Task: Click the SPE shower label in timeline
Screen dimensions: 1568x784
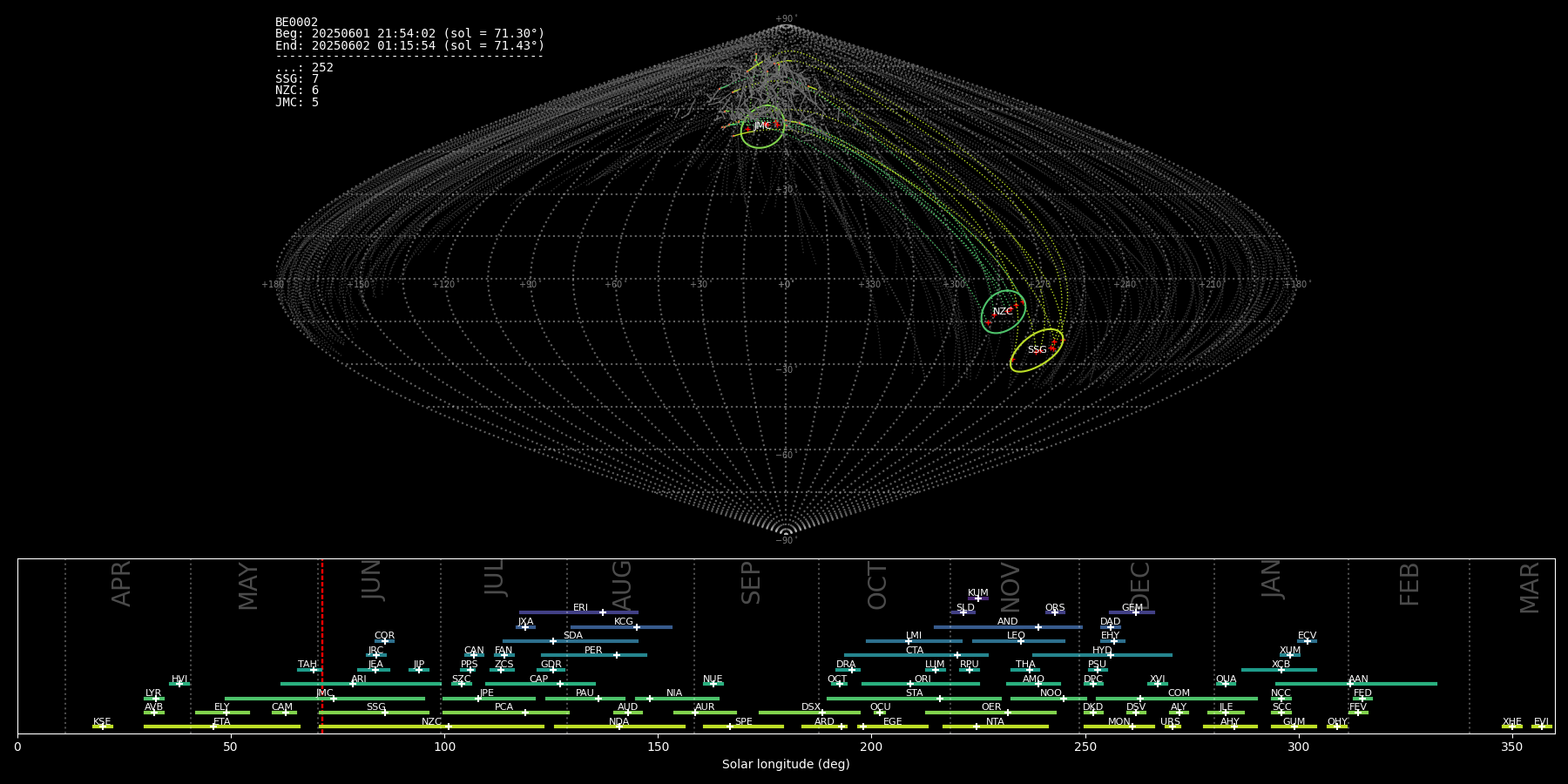Action: coord(743,722)
